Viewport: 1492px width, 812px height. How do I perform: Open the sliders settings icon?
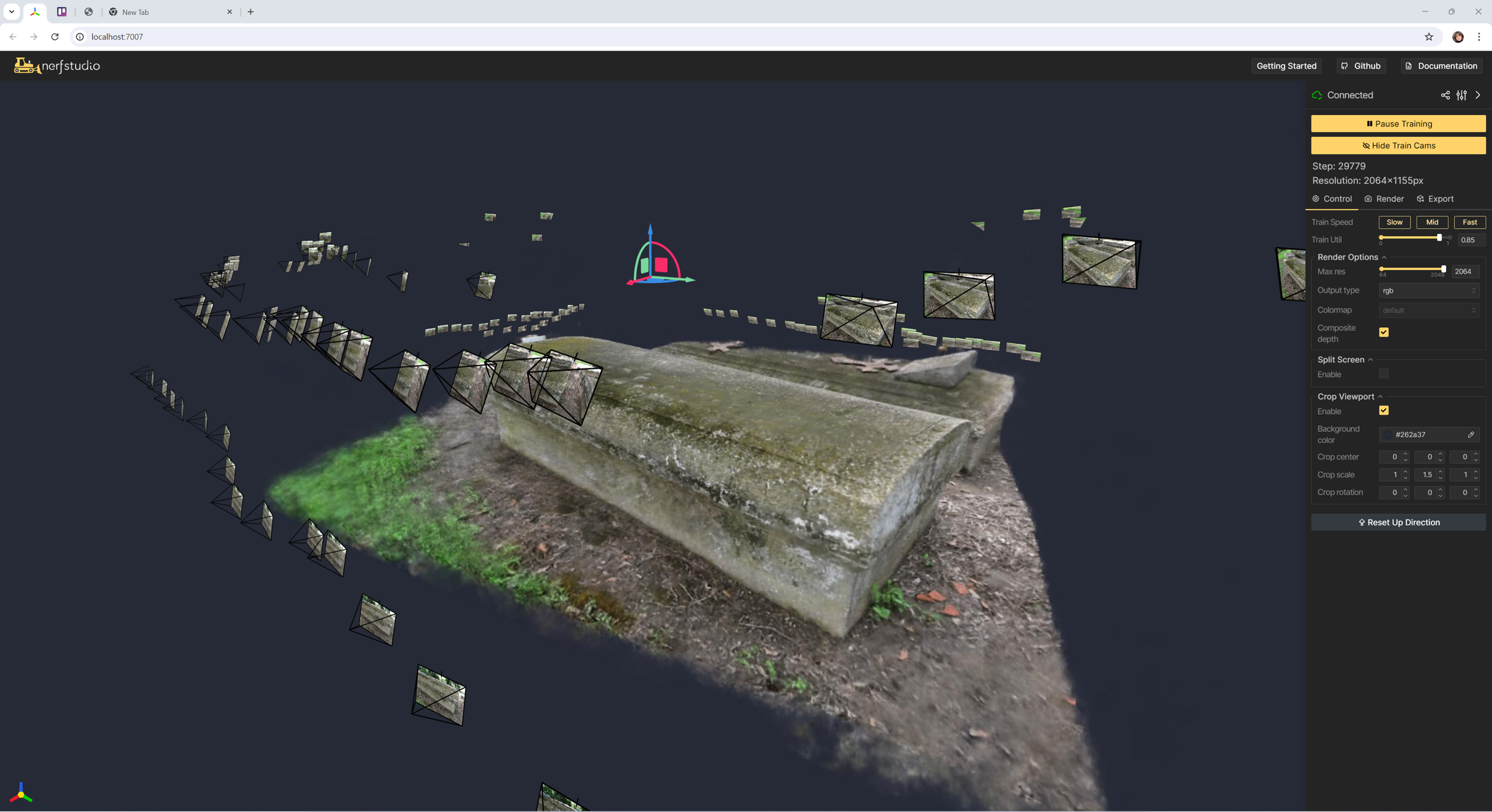pyautogui.click(x=1462, y=95)
